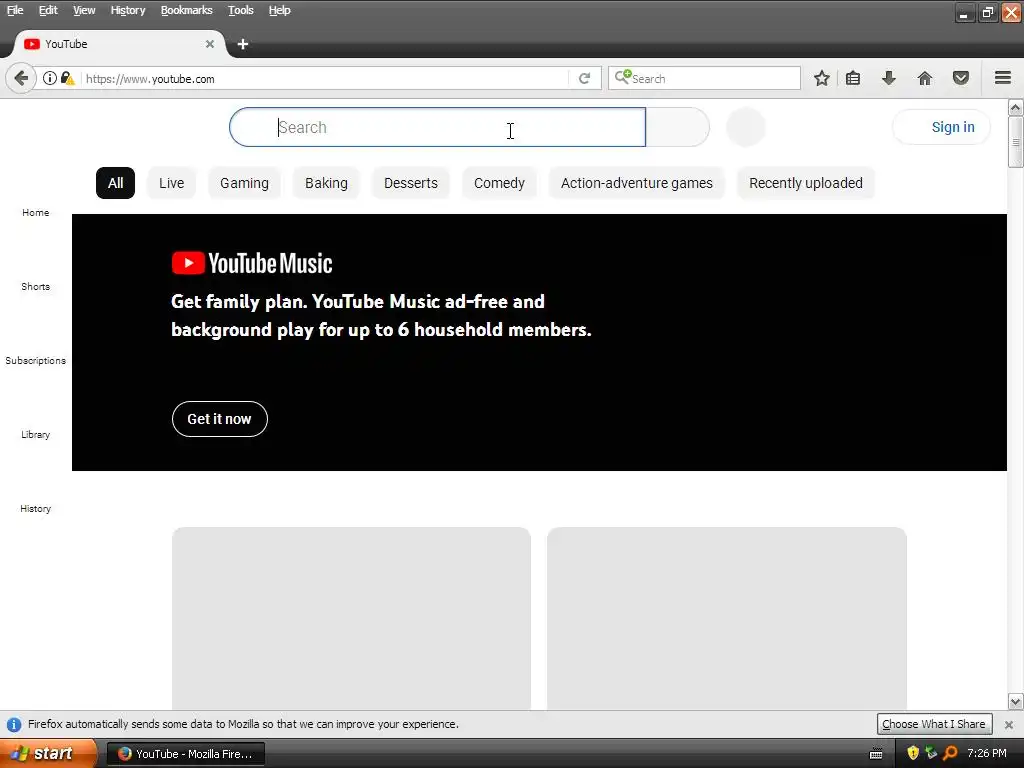The image size is (1024, 768).
Task: Click the search engine magnifier icon
Action: coord(622,77)
